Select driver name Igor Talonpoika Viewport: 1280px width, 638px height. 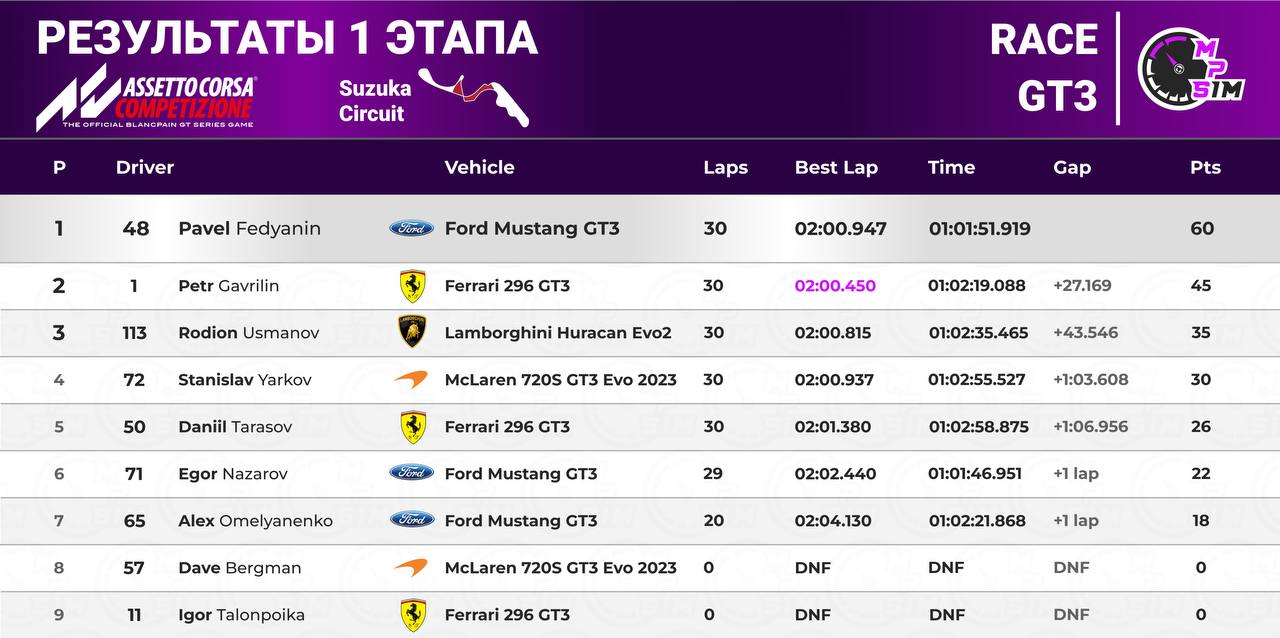[241, 615]
